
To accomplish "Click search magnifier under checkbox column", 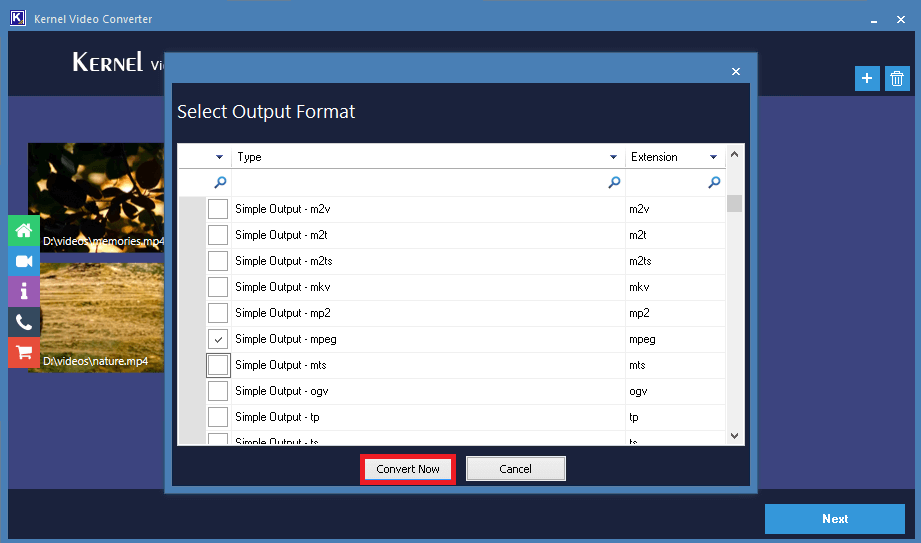I will [220, 182].
